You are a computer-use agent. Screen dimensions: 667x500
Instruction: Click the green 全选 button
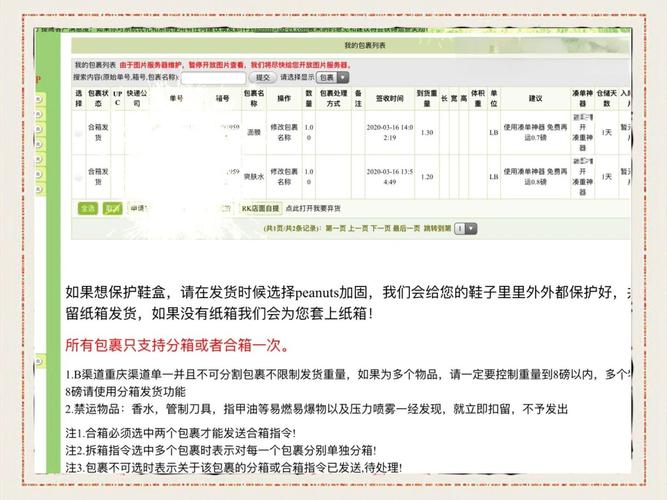(88, 209)
